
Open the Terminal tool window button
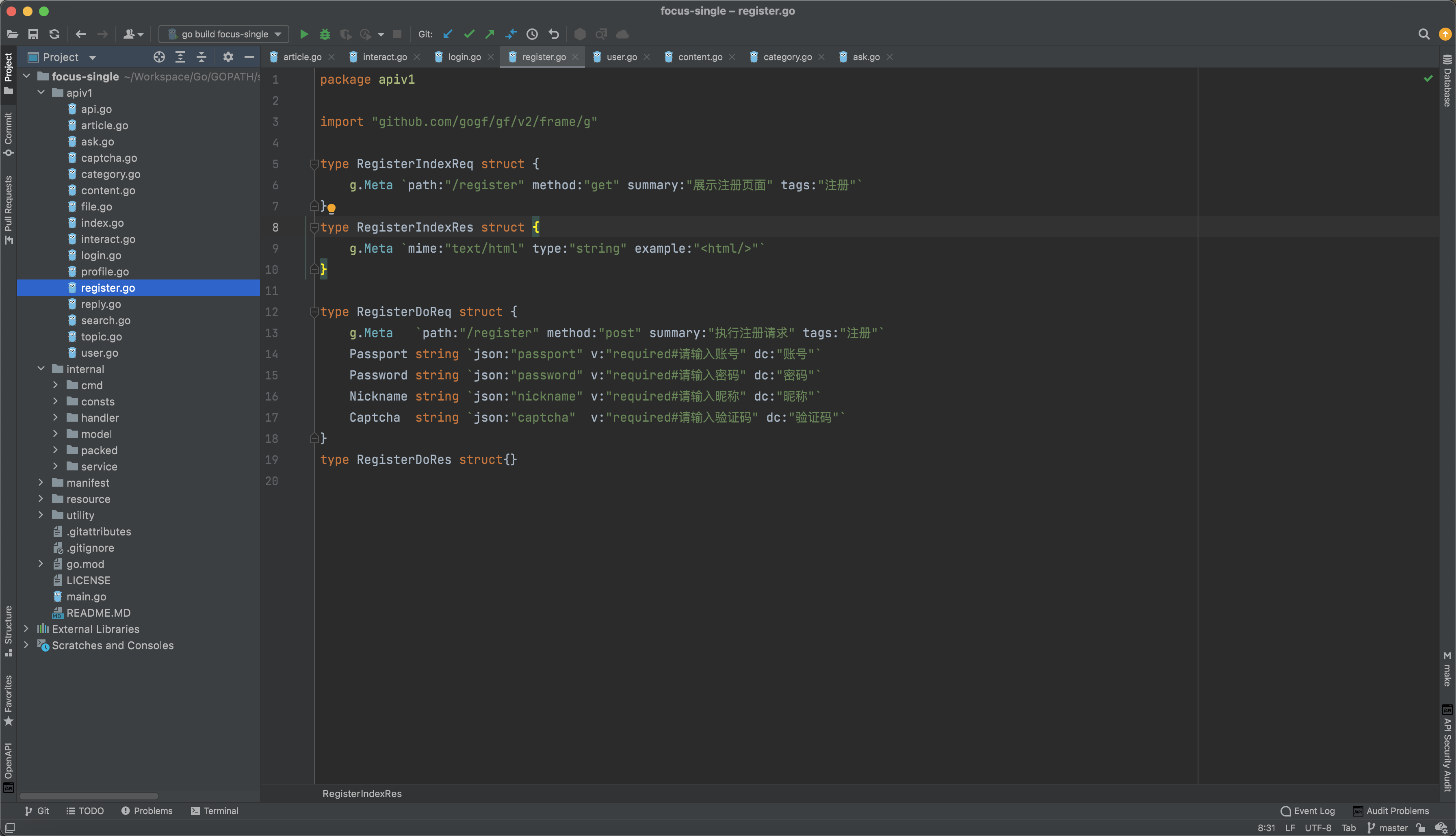tap(214, 811)
